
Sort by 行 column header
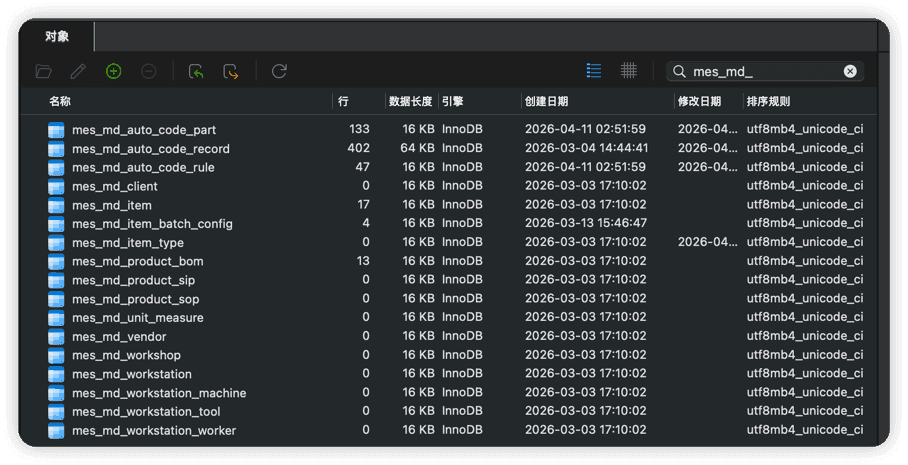tap(343, 101)
